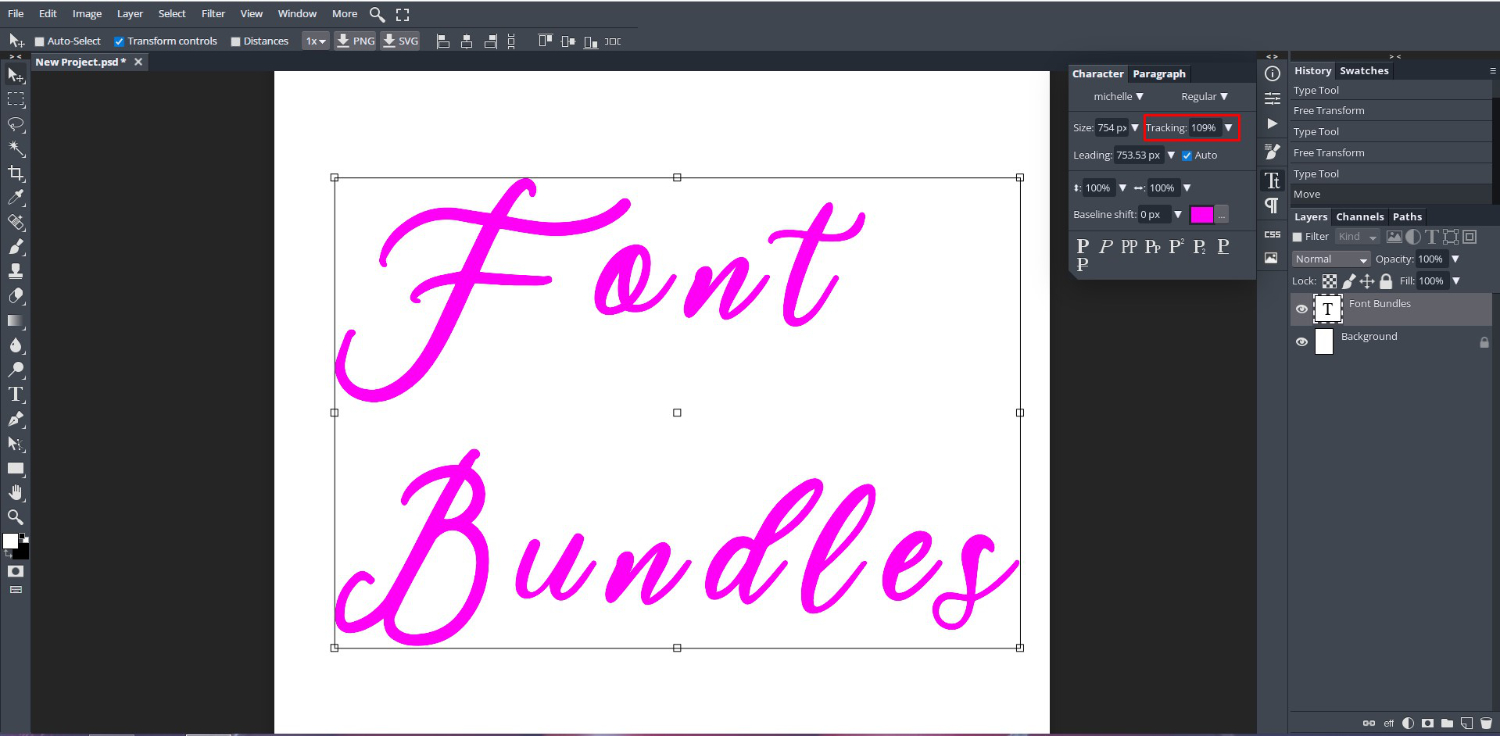Hide the Background layer

click(x=1301, y=342)
